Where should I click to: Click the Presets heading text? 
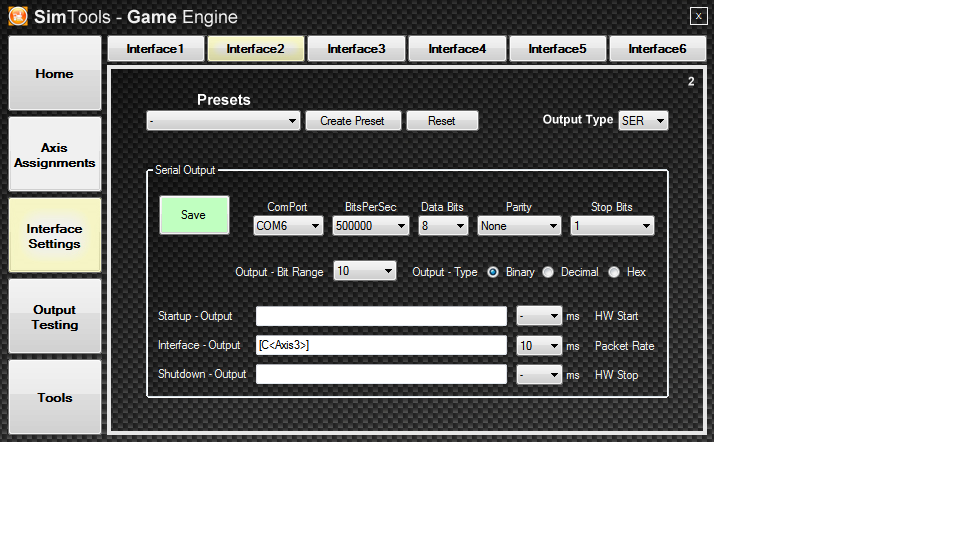pyautogui.click(x=223, y=100)
